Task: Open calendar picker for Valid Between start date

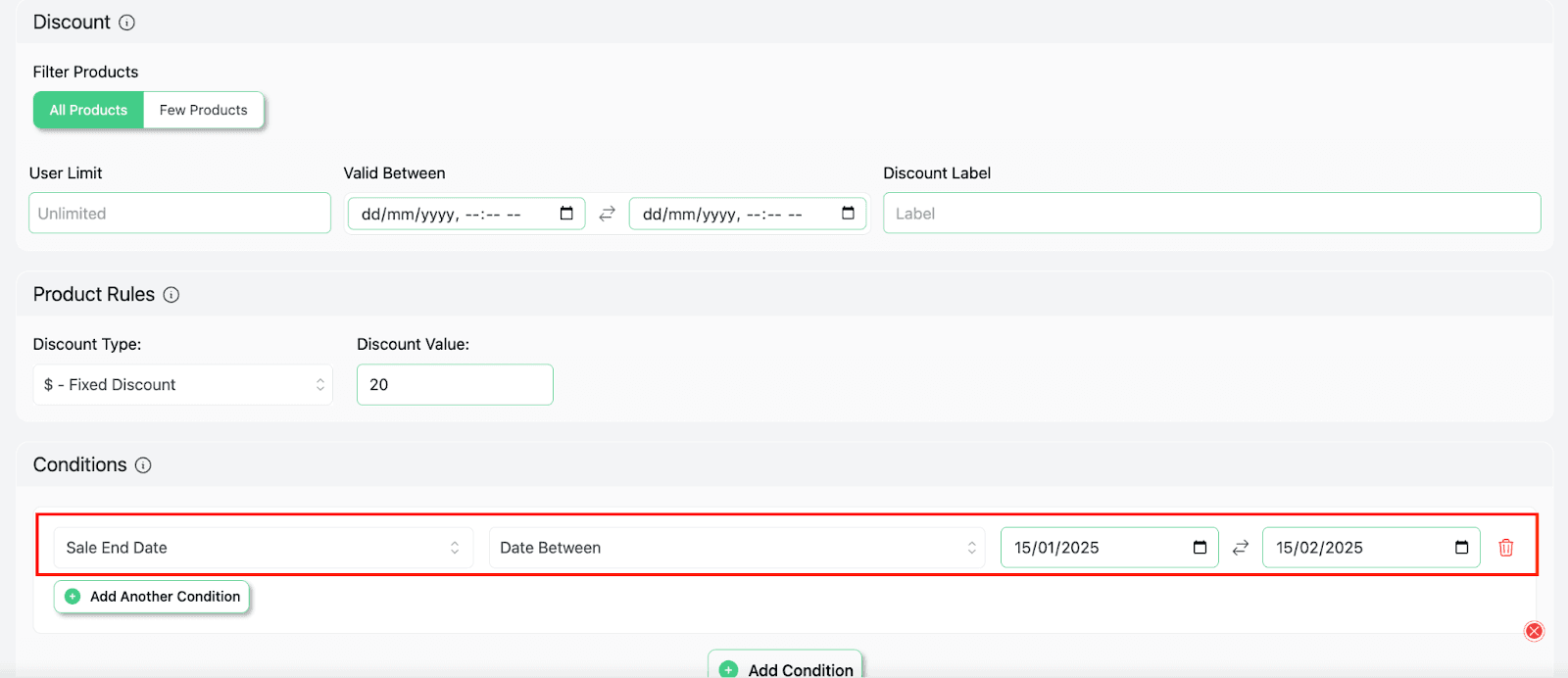Action: [x=566, y=214]
